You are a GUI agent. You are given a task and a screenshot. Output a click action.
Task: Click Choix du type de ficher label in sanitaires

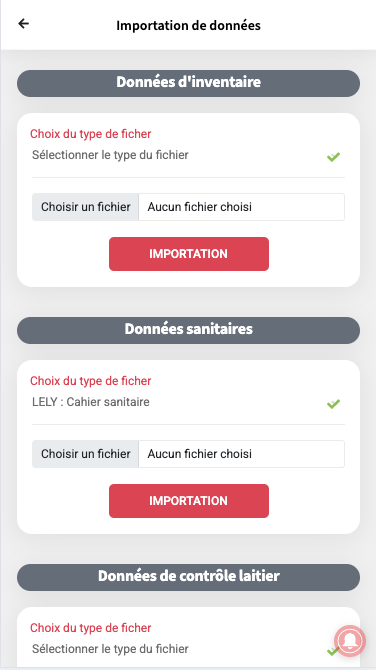[91, 381]
